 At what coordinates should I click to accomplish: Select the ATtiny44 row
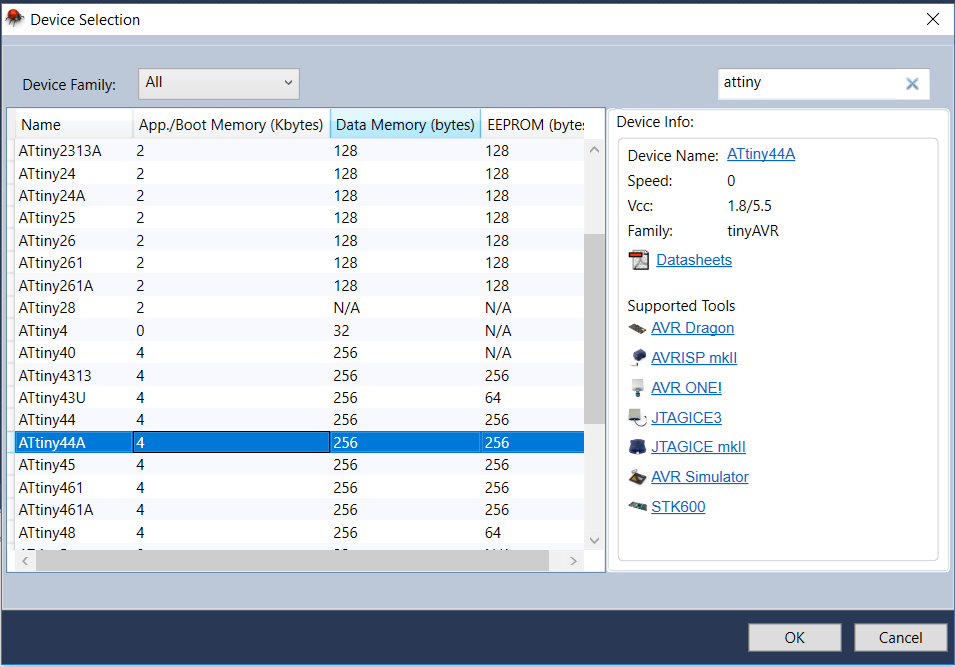pyautogui.click(x=298, y=420)
